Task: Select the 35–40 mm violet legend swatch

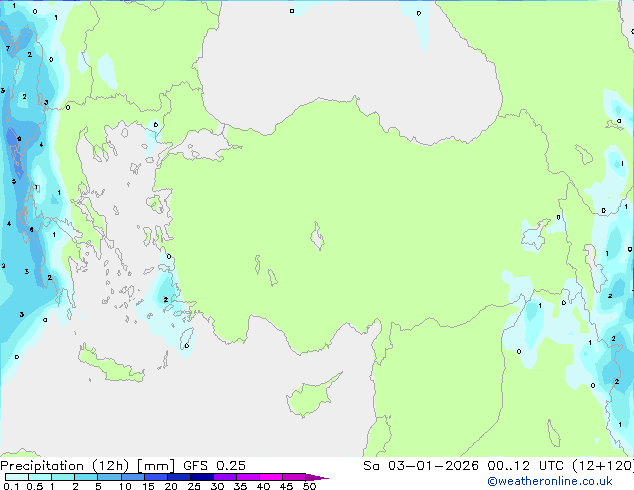Action: pyautogui.click(x=247, y=477)
